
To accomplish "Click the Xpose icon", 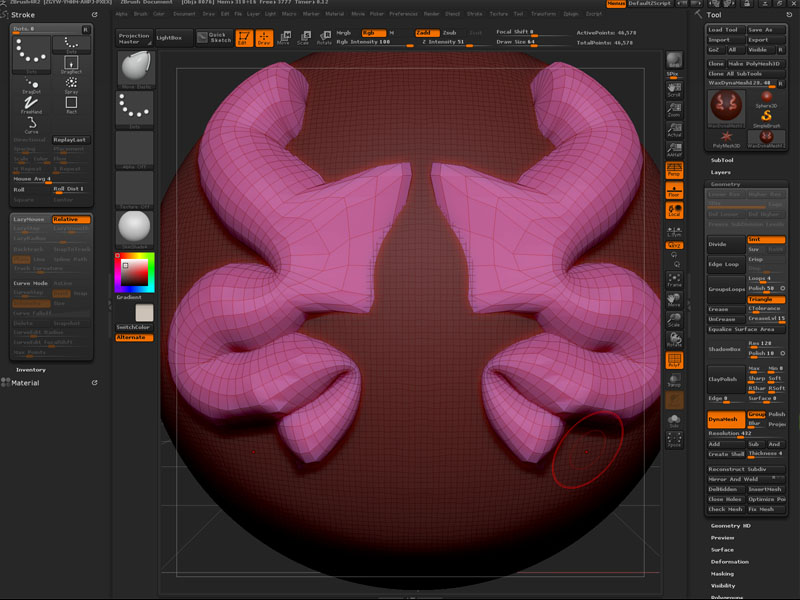I will tap(674, 440).
